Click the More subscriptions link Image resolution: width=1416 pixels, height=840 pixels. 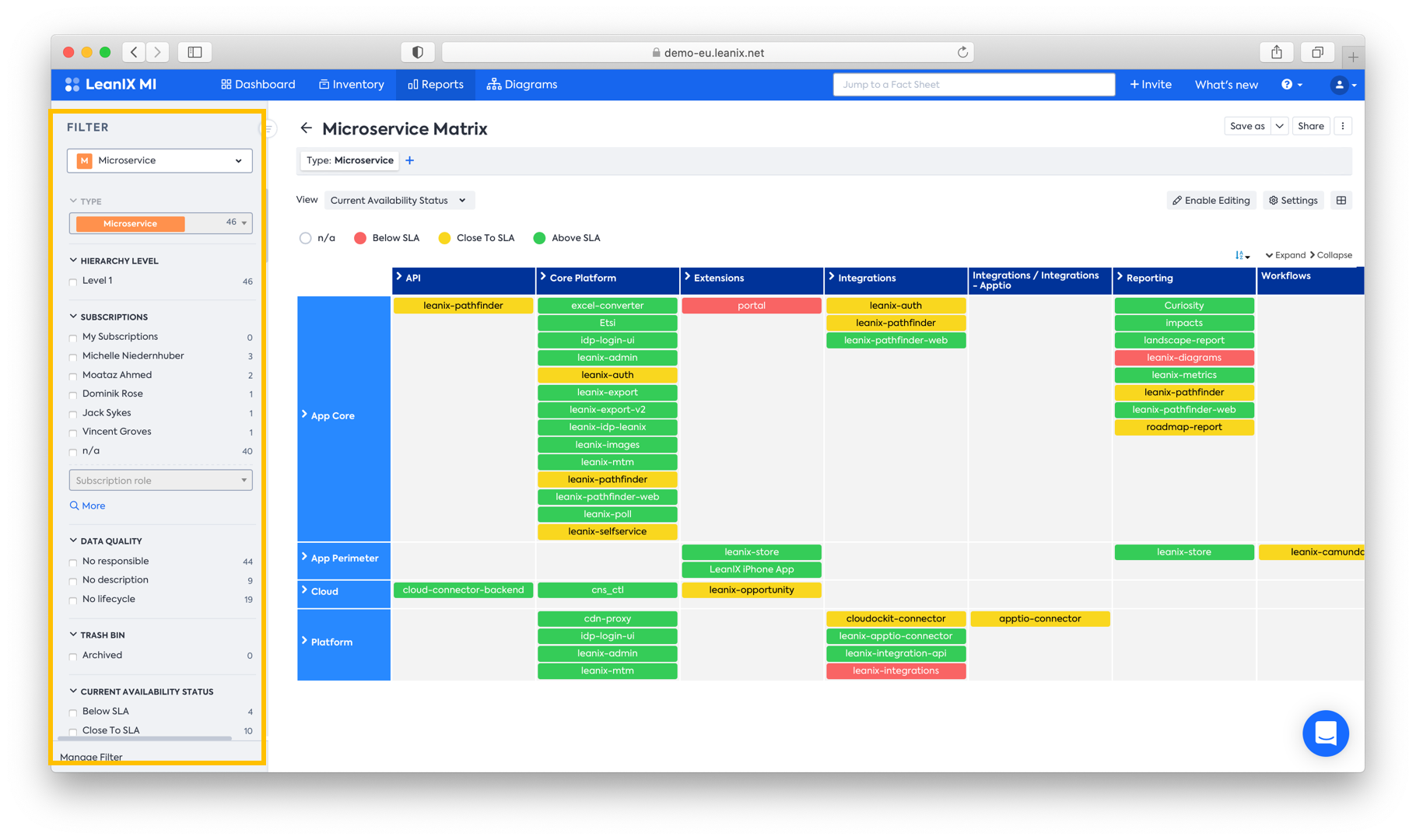[88, 506]
